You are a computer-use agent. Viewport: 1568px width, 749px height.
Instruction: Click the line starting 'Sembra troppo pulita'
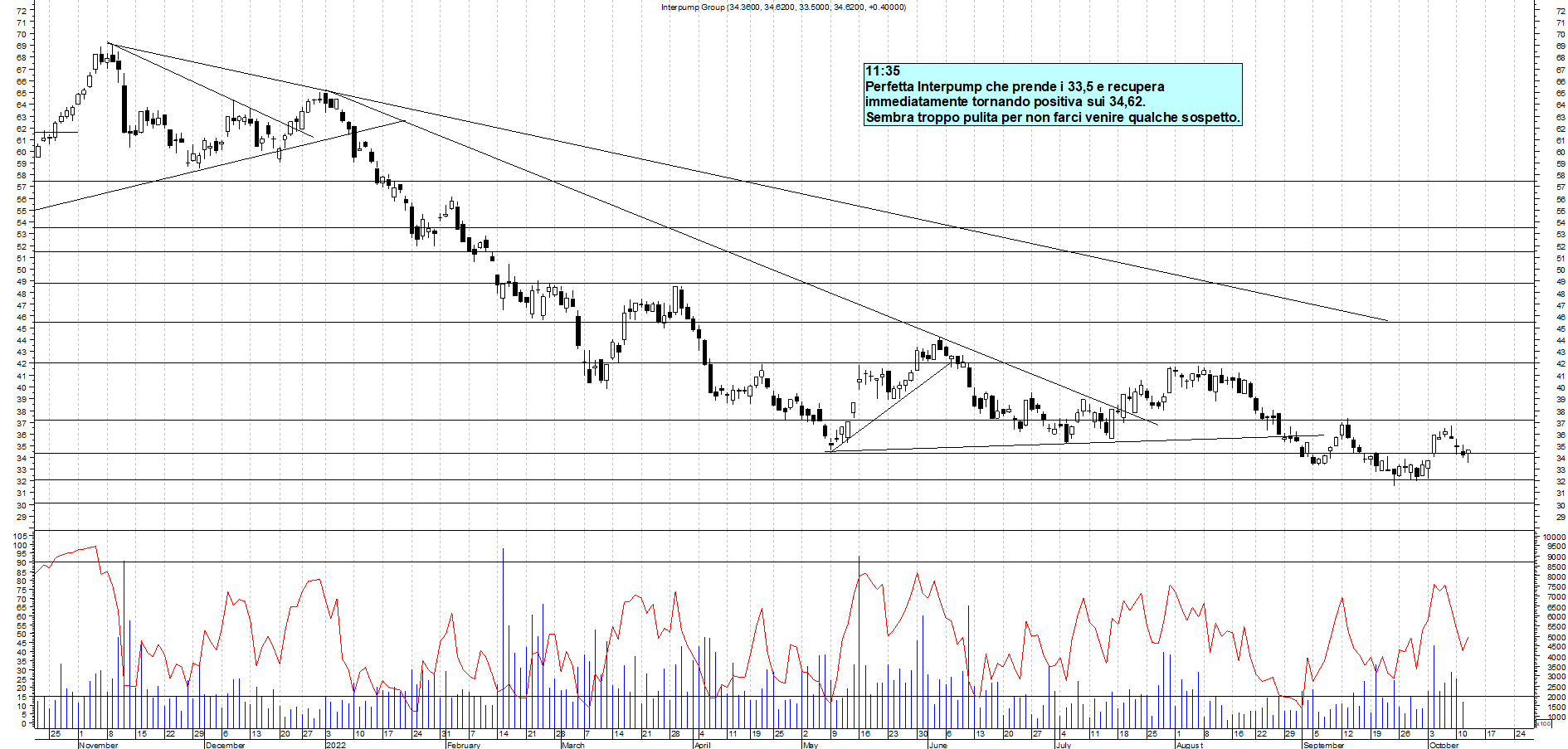point(1053,118)
